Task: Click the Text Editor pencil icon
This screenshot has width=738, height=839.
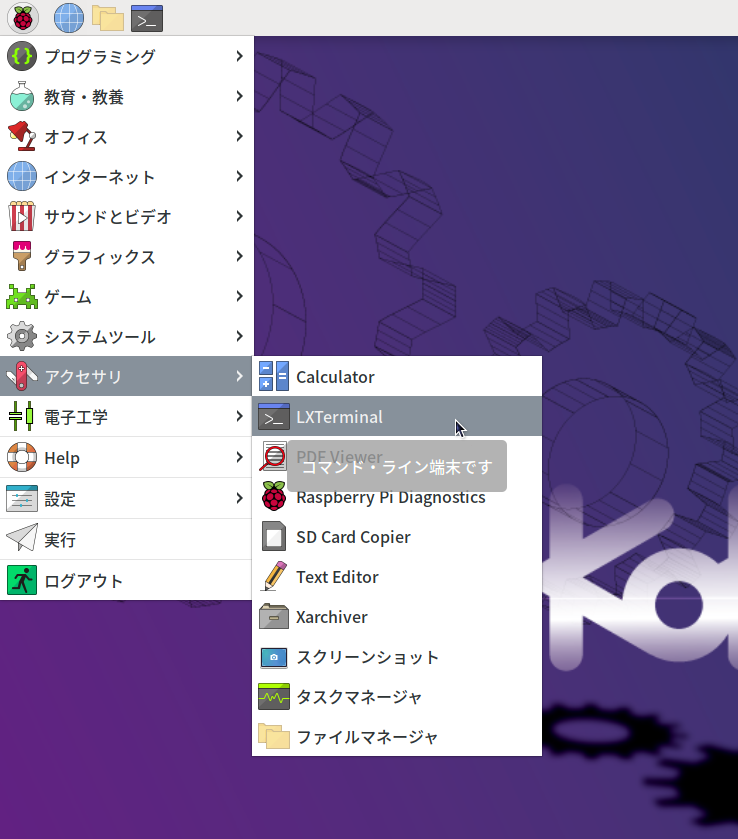Action: click(273, 577)
